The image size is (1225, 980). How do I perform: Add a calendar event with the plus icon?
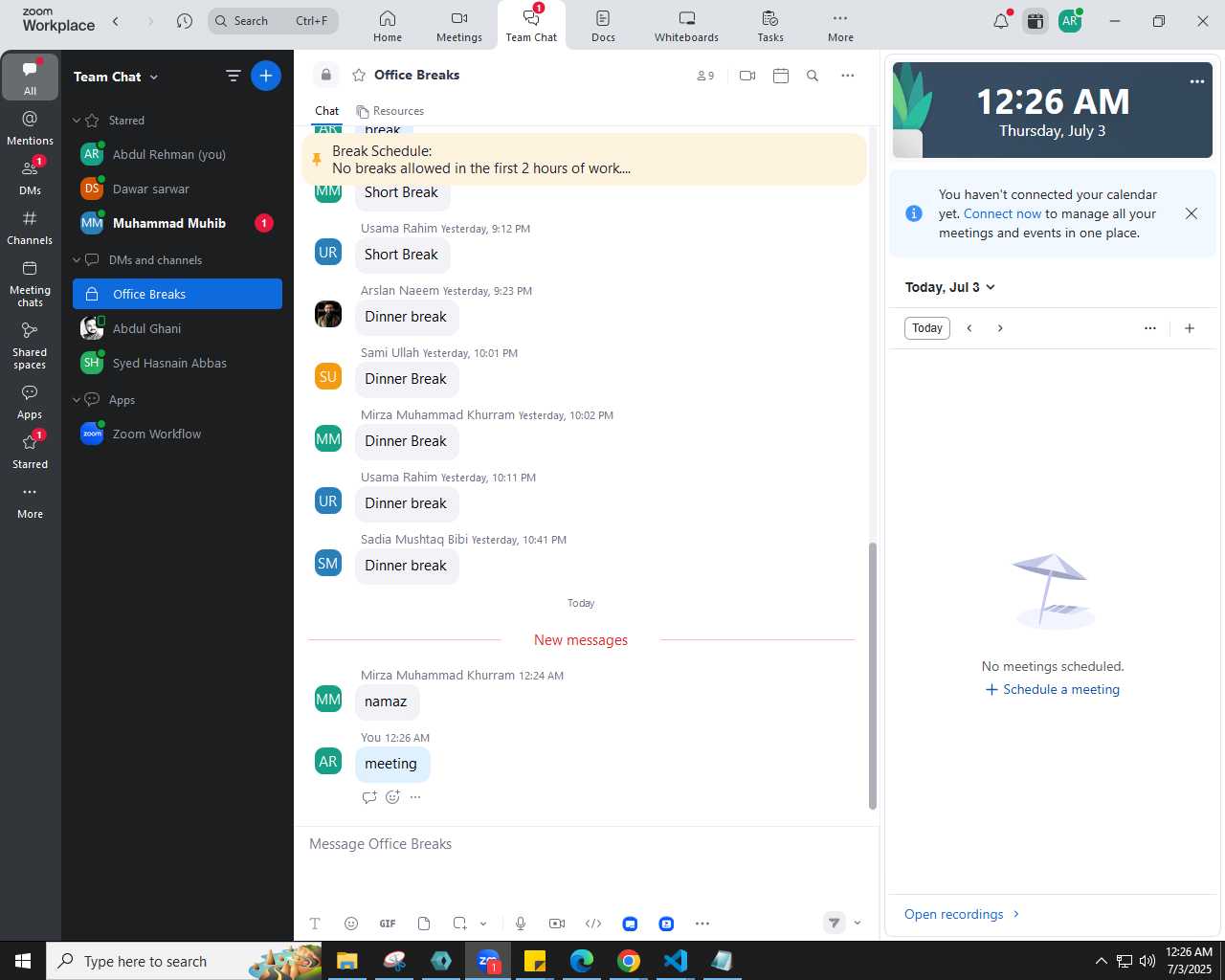pyautogui.click(x=1190, y=328)
